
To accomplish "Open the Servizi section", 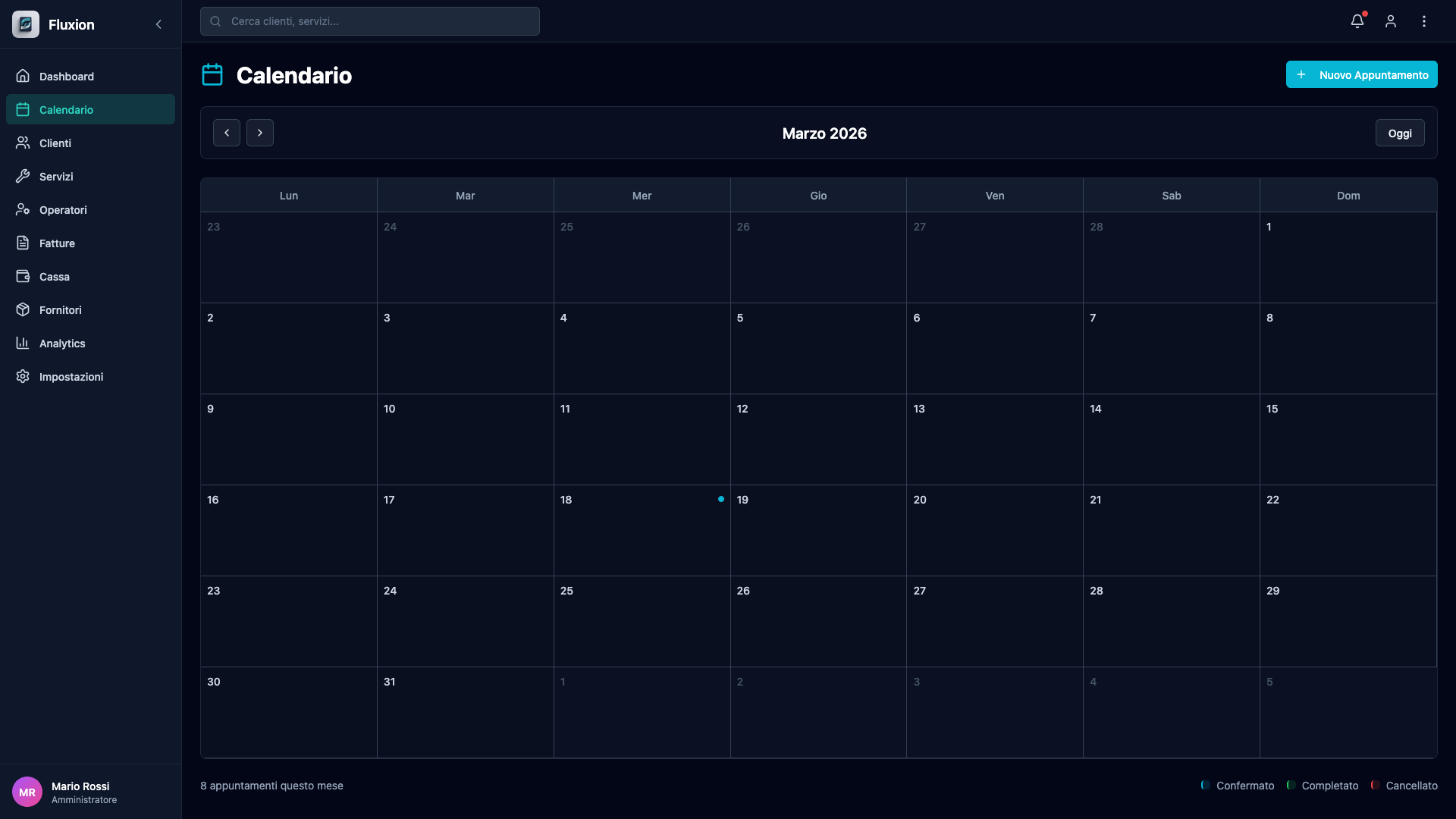I will pos(23,176).
